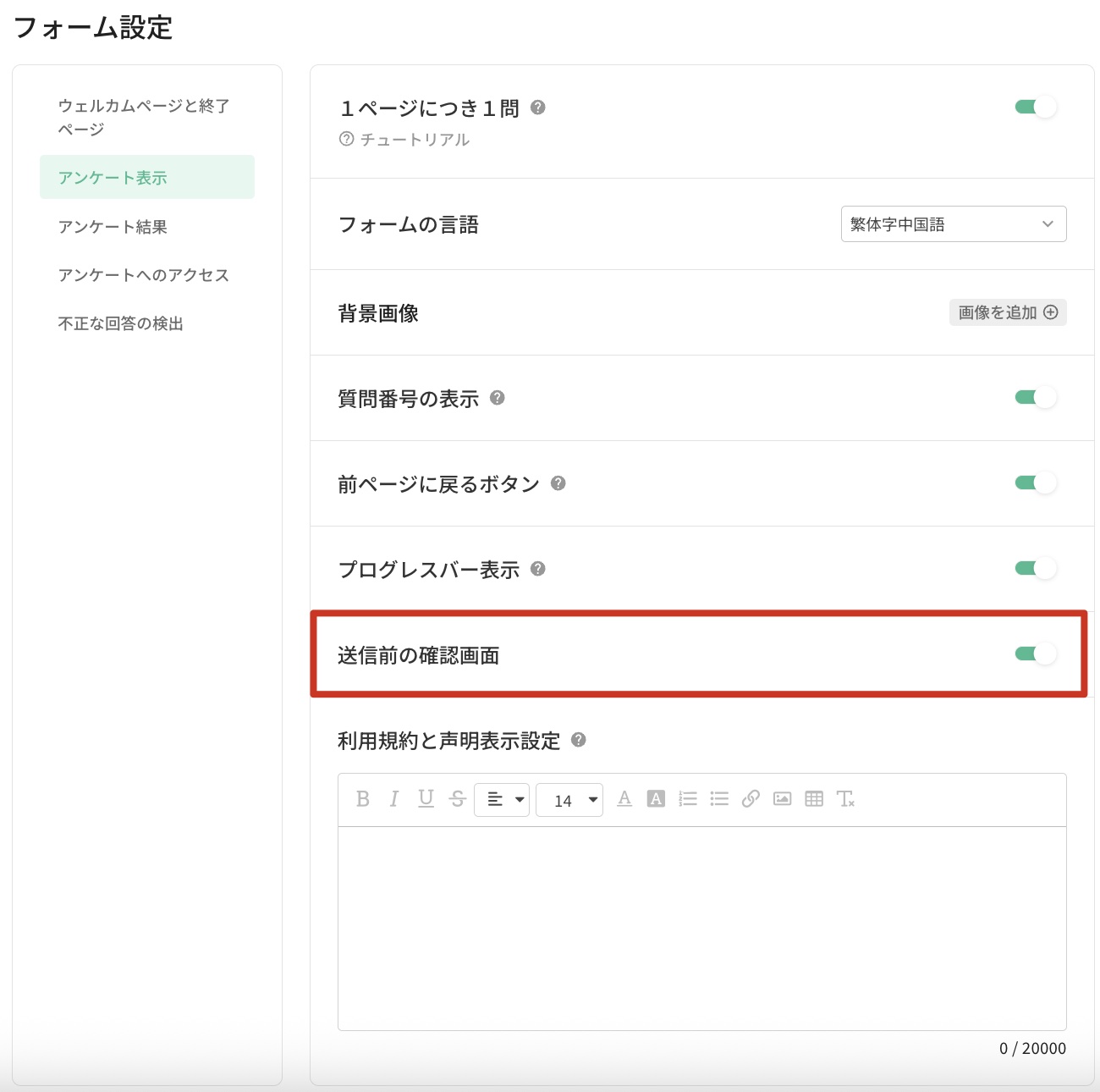Toggle the 前ページに戻るボタン switch

[1036, 483]
